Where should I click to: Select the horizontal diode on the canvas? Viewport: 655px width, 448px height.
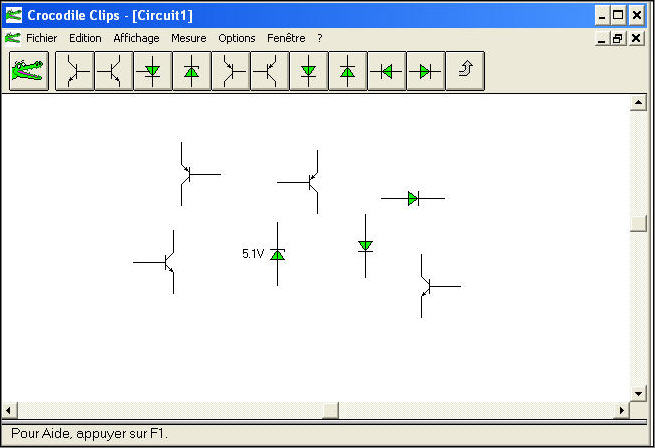(413, 198)
